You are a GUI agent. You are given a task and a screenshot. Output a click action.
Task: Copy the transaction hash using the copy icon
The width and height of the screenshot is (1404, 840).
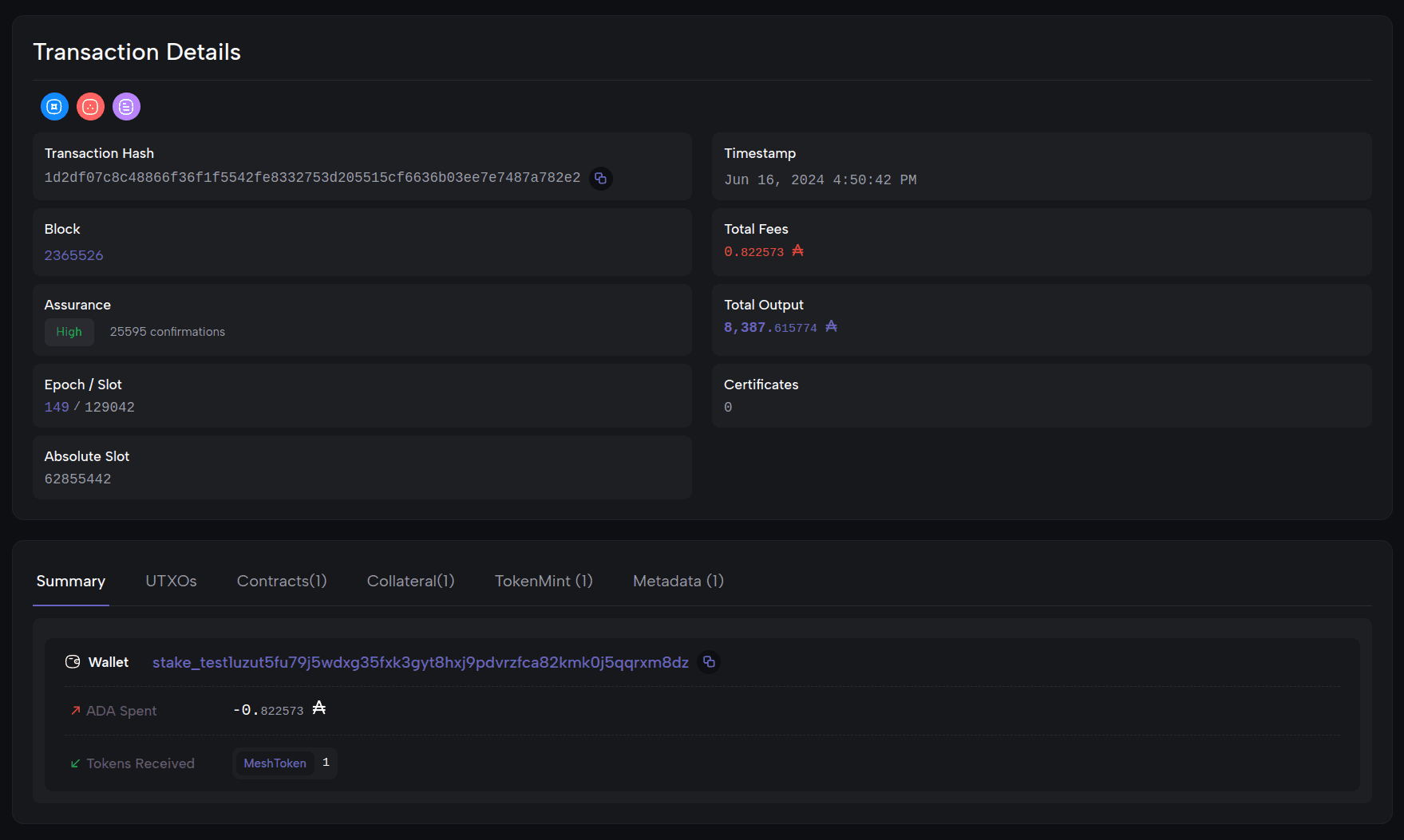600,179
